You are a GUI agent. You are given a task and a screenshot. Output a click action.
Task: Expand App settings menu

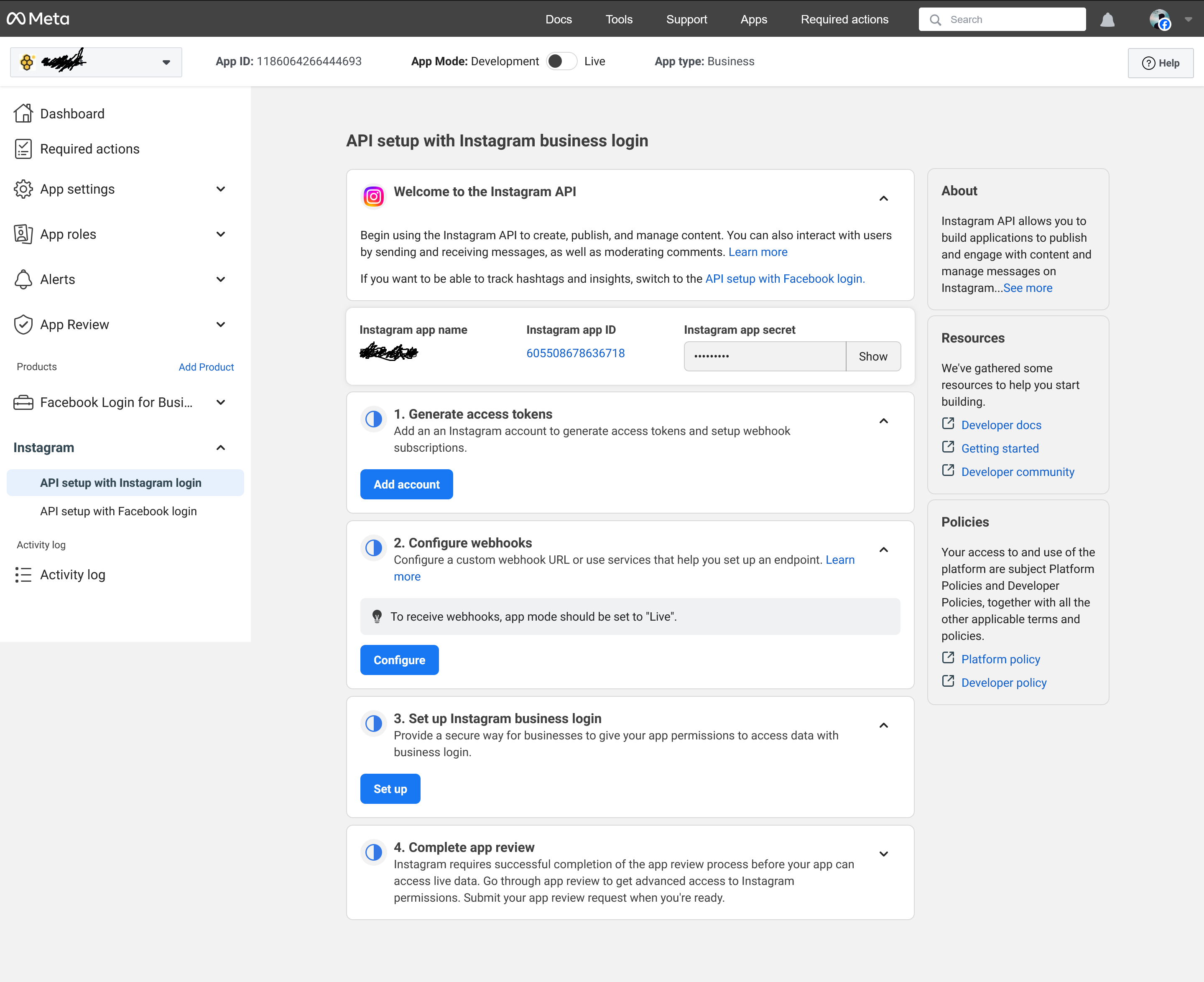pos(221,189)
